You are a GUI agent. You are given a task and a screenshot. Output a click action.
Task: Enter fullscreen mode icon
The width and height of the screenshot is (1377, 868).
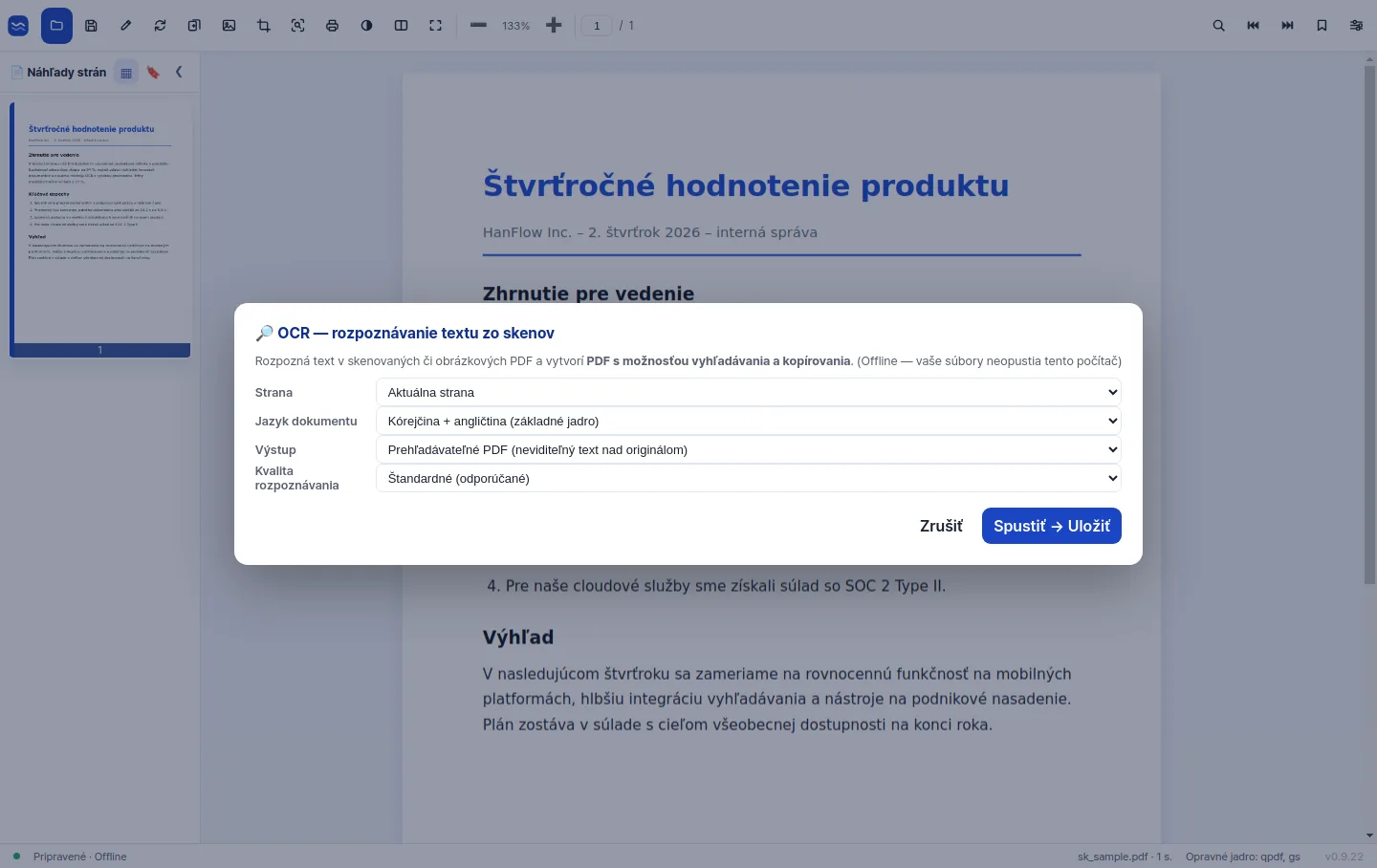point(435,26)
